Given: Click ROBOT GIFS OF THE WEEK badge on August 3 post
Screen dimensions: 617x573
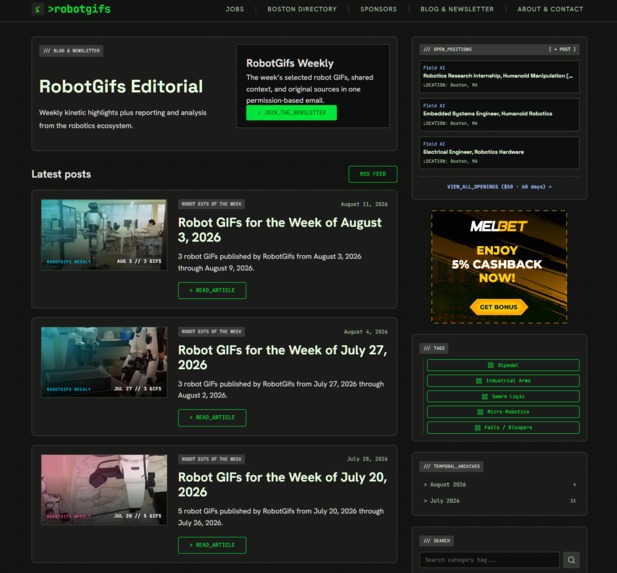Looking at the screenshot, I should [x=211, y=204].
